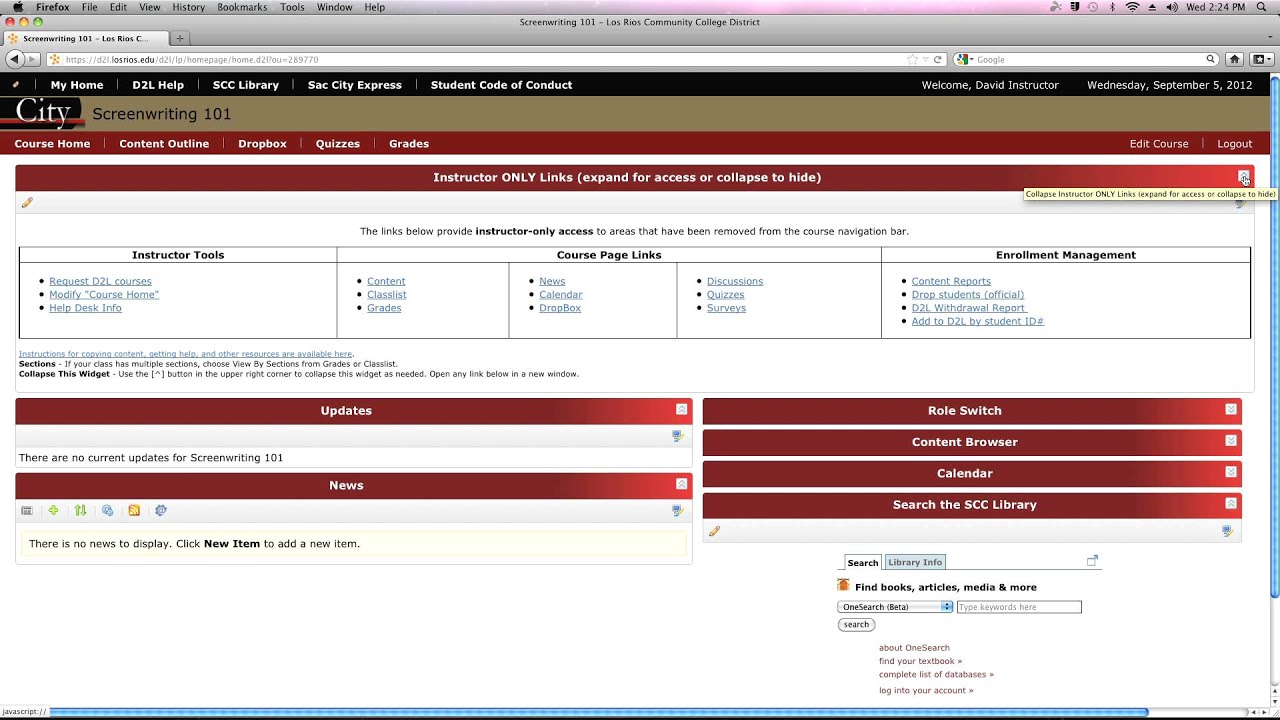Open Request D2L courses link
This screenshot has width=1280, height=720.
point(100,281)
